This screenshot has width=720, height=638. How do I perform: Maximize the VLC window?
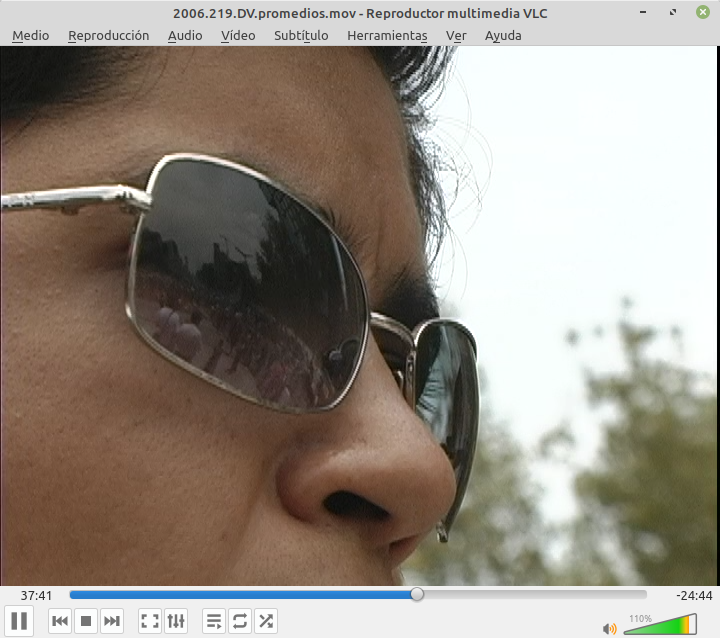click(673, 12)
